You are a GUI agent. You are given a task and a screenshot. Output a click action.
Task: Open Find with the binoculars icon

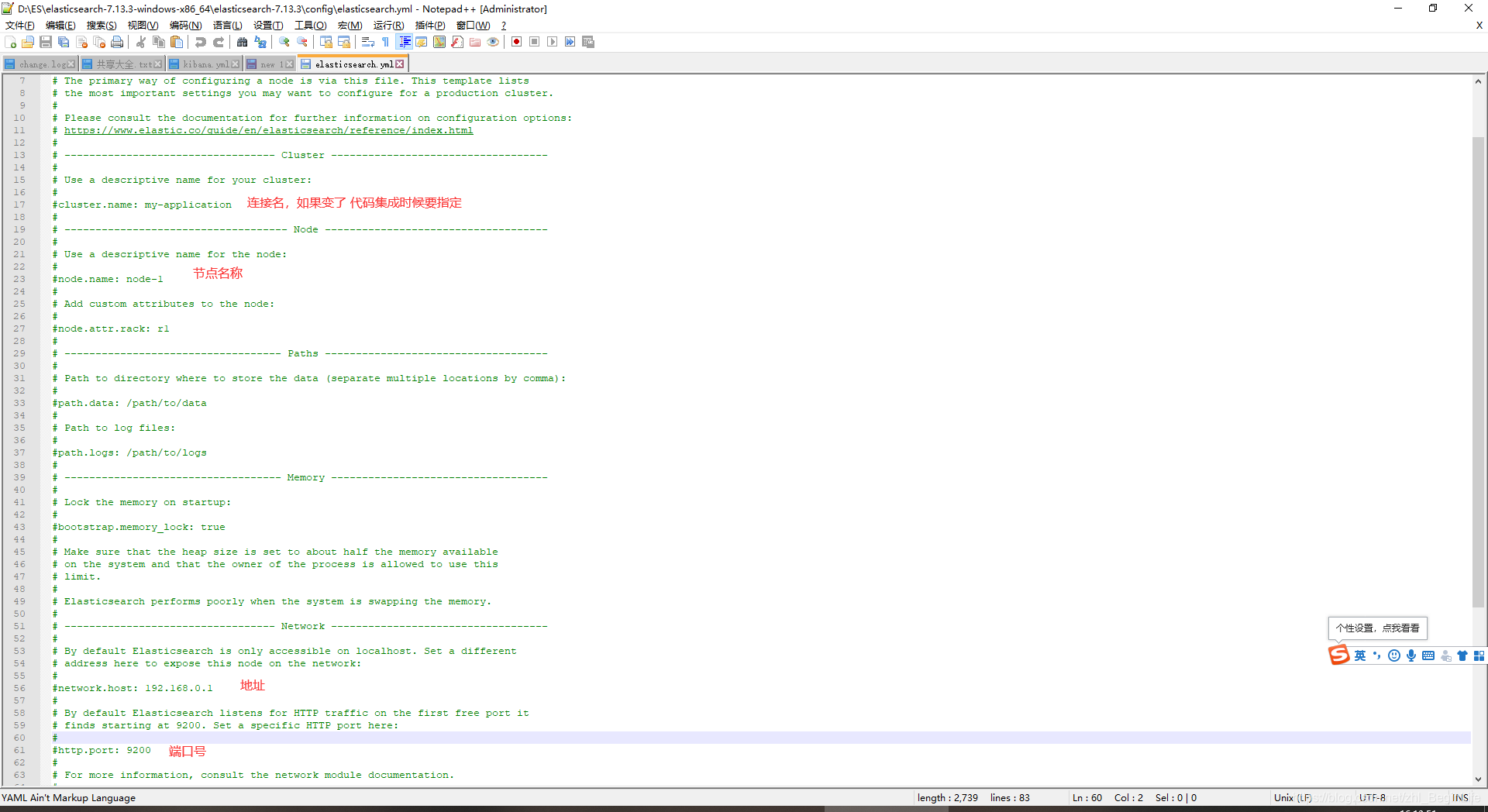click(243, 42)
